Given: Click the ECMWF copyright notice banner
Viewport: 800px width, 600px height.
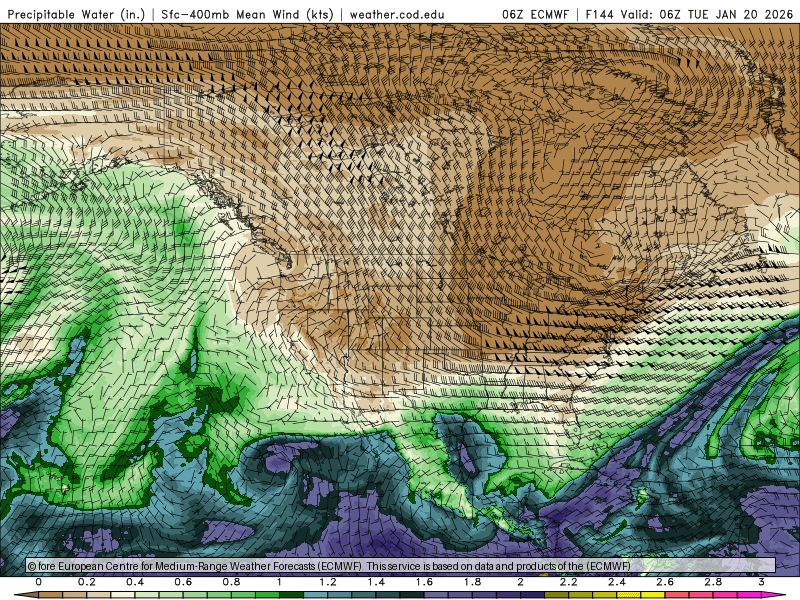Looking at the screenshot, I should pos(401,565).
